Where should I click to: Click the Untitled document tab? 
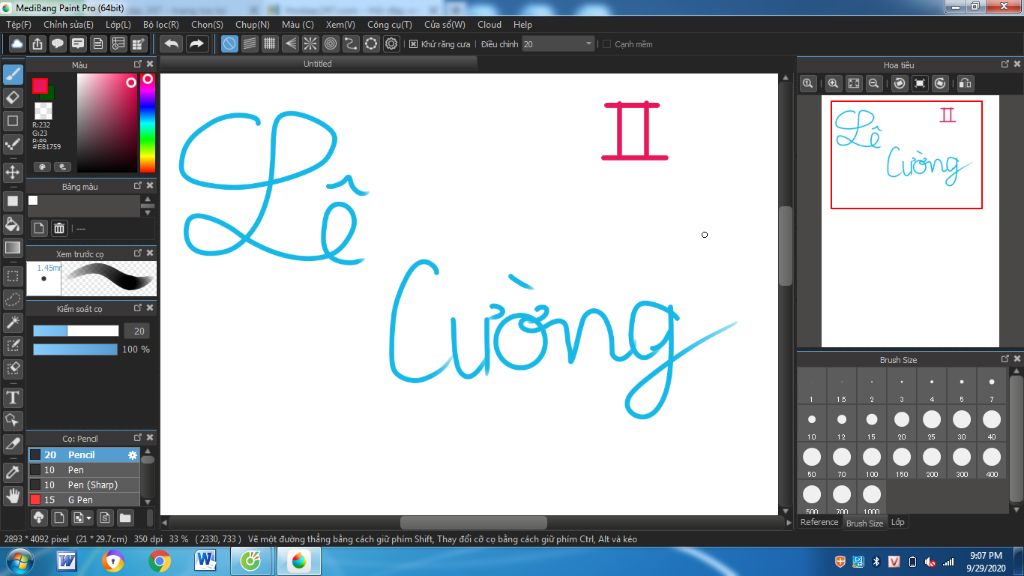[317, 64]
